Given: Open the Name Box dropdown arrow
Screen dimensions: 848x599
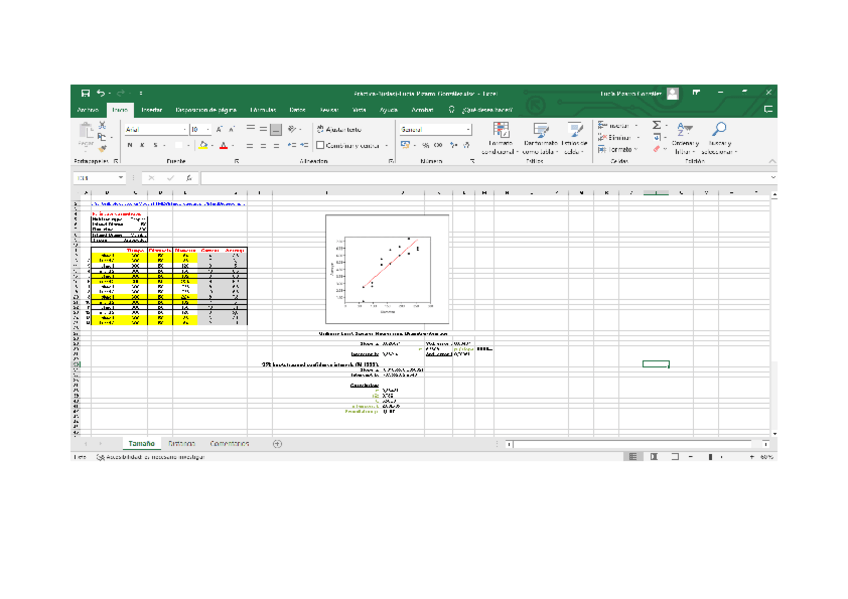Looking at the screenshot, I should (121, 178).
